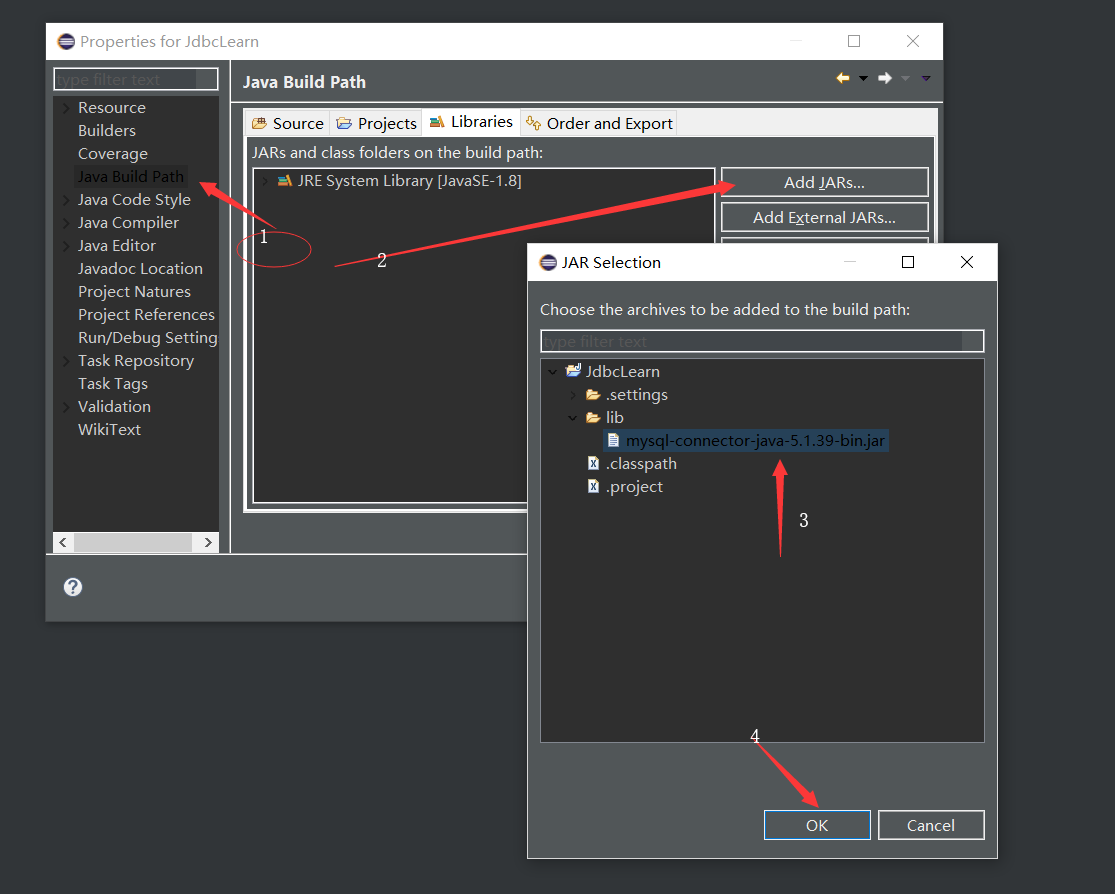Open back navigation history dropdown arrow
1115x894 pixels.
tap(863, 78)
